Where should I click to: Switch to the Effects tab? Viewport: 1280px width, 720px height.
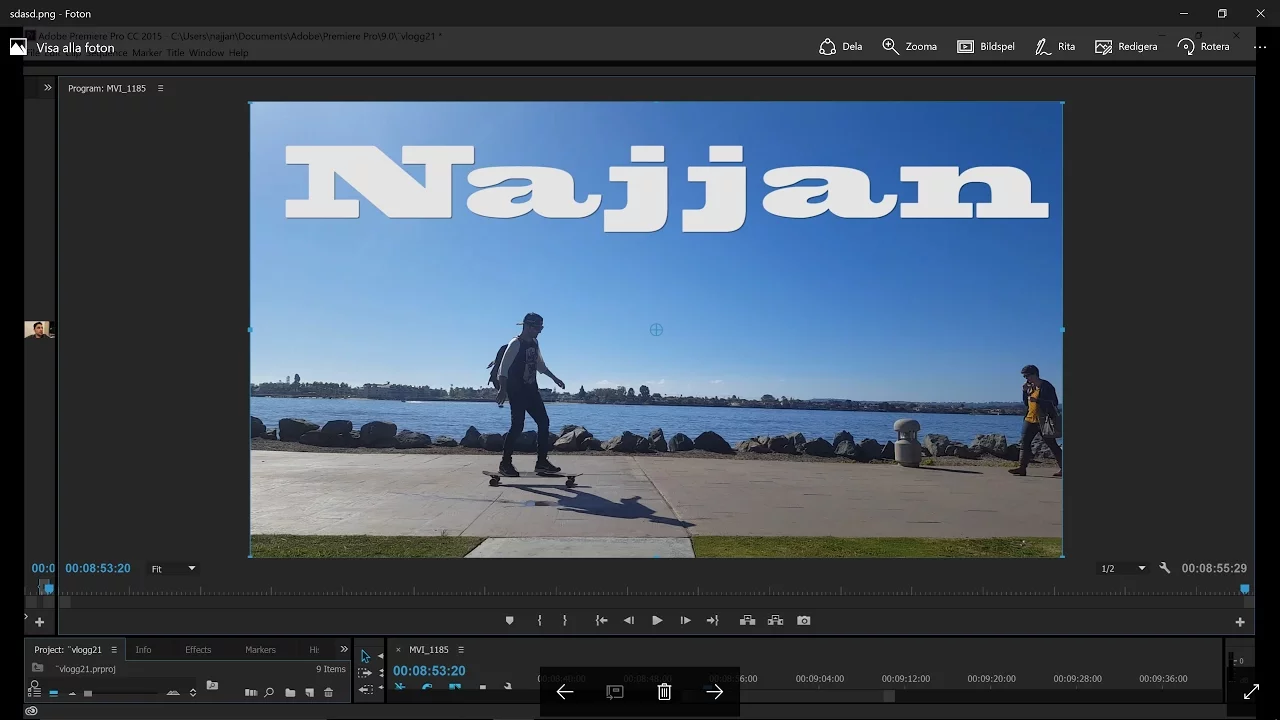[x=198, y=650]
